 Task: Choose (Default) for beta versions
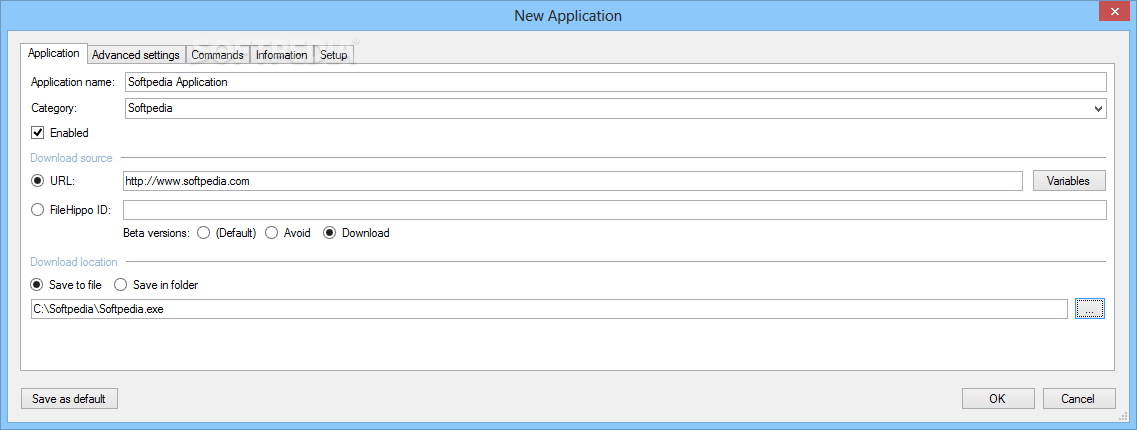[204, 233]
